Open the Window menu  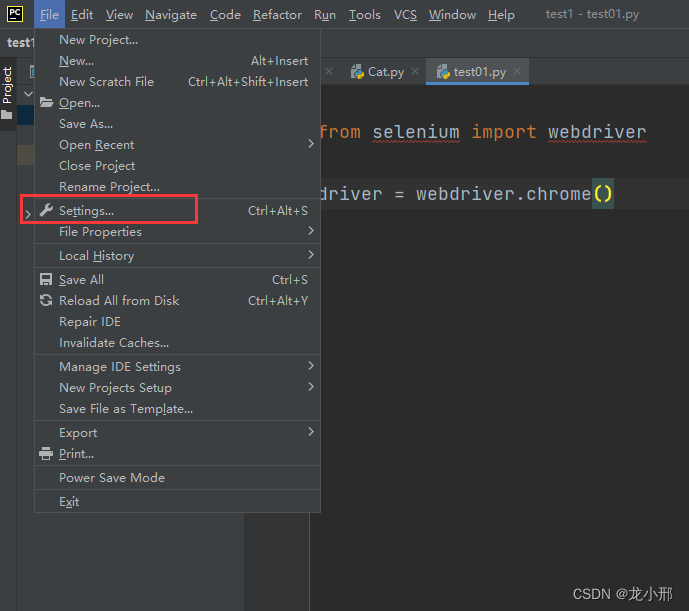pos(452,15)
